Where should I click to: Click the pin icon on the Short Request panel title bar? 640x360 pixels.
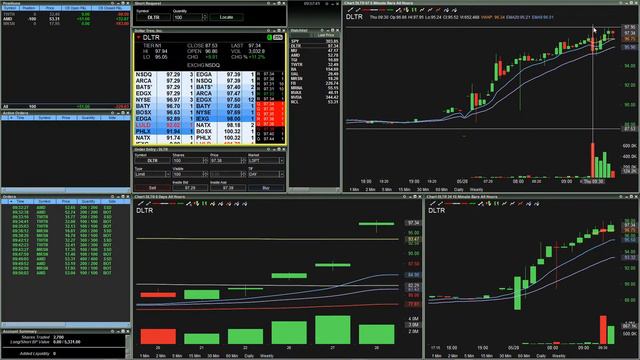269,3
